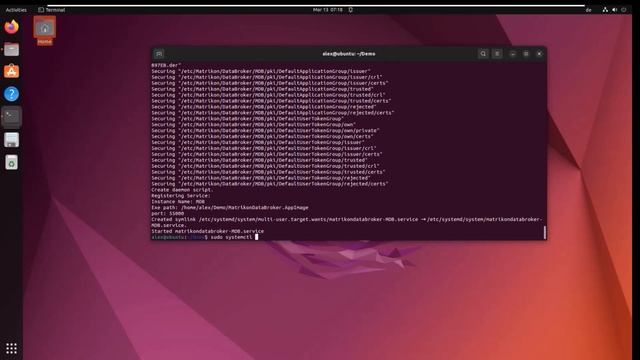This screenshot has height=360, width=640.
Task: Click the 'Exe path' AppImage line
Action: [x=230, y=207]
